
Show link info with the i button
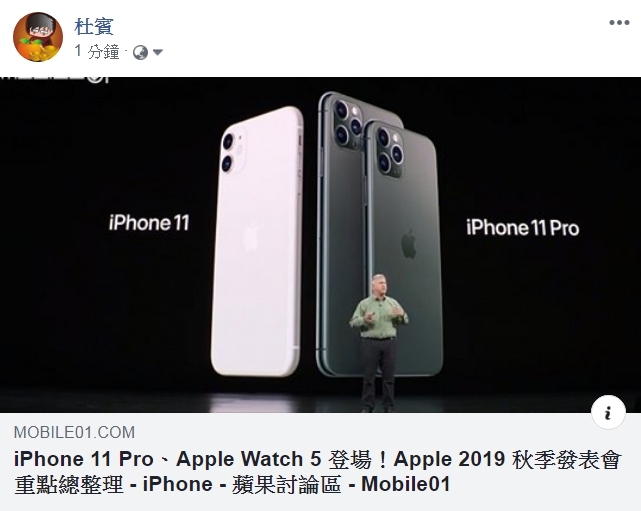tap(608, 412)
